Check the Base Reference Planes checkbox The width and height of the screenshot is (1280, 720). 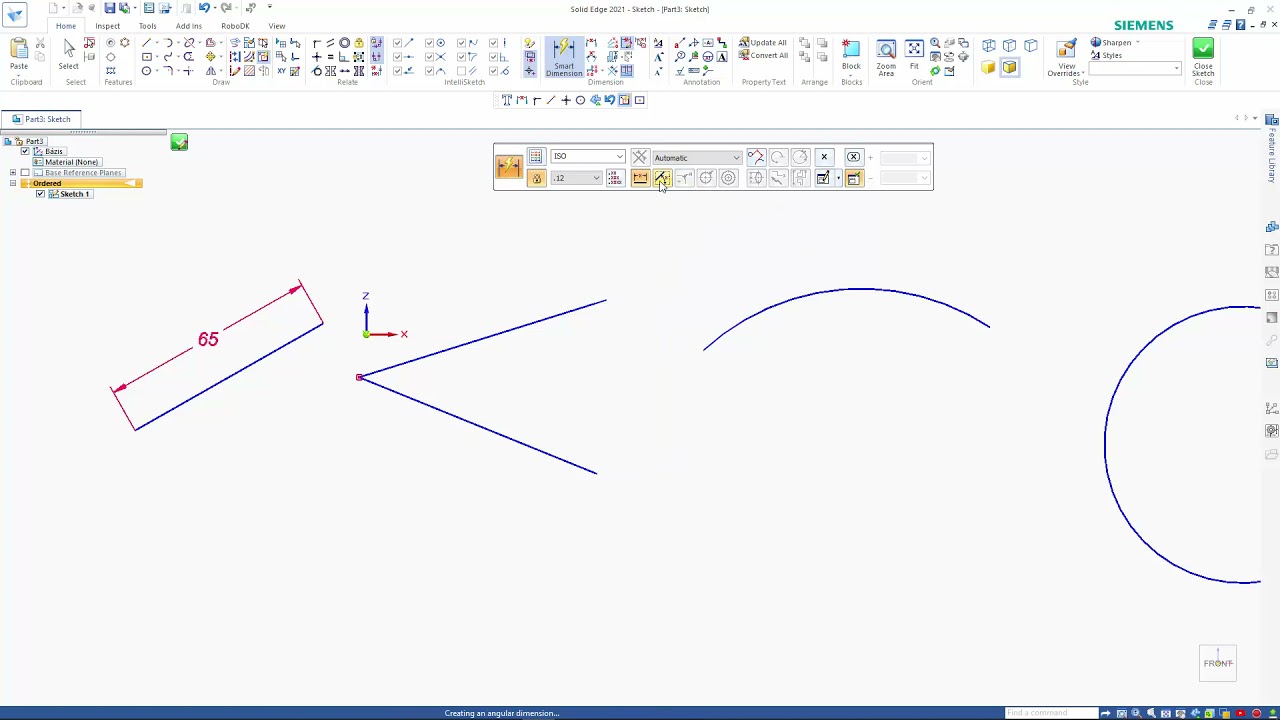[25, 173]
